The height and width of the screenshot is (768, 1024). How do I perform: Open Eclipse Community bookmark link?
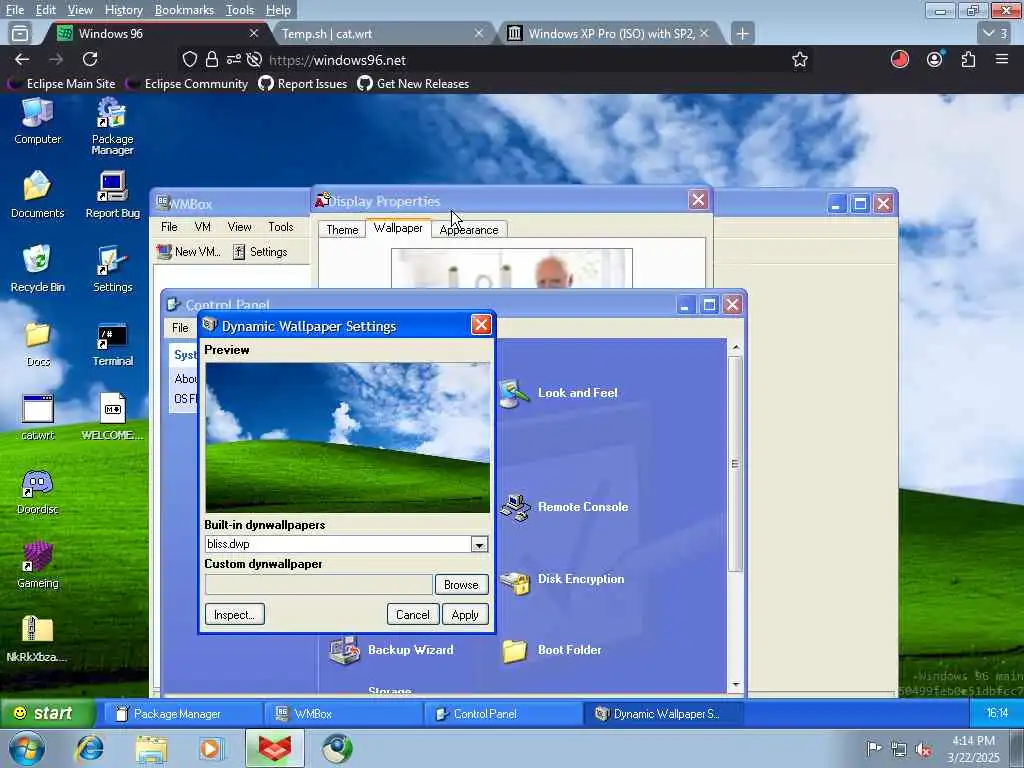(x=189, y=84)
